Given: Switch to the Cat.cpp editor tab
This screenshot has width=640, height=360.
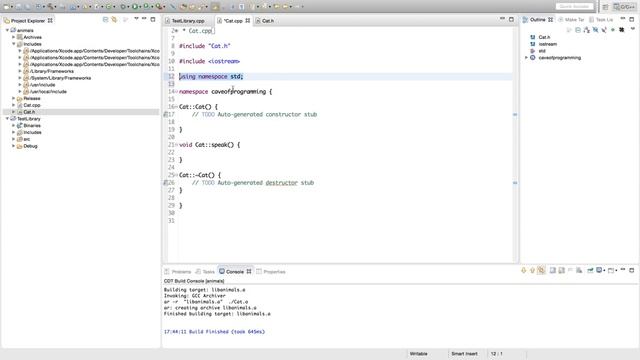Looking at the screenshot, I should click(233, 21).
